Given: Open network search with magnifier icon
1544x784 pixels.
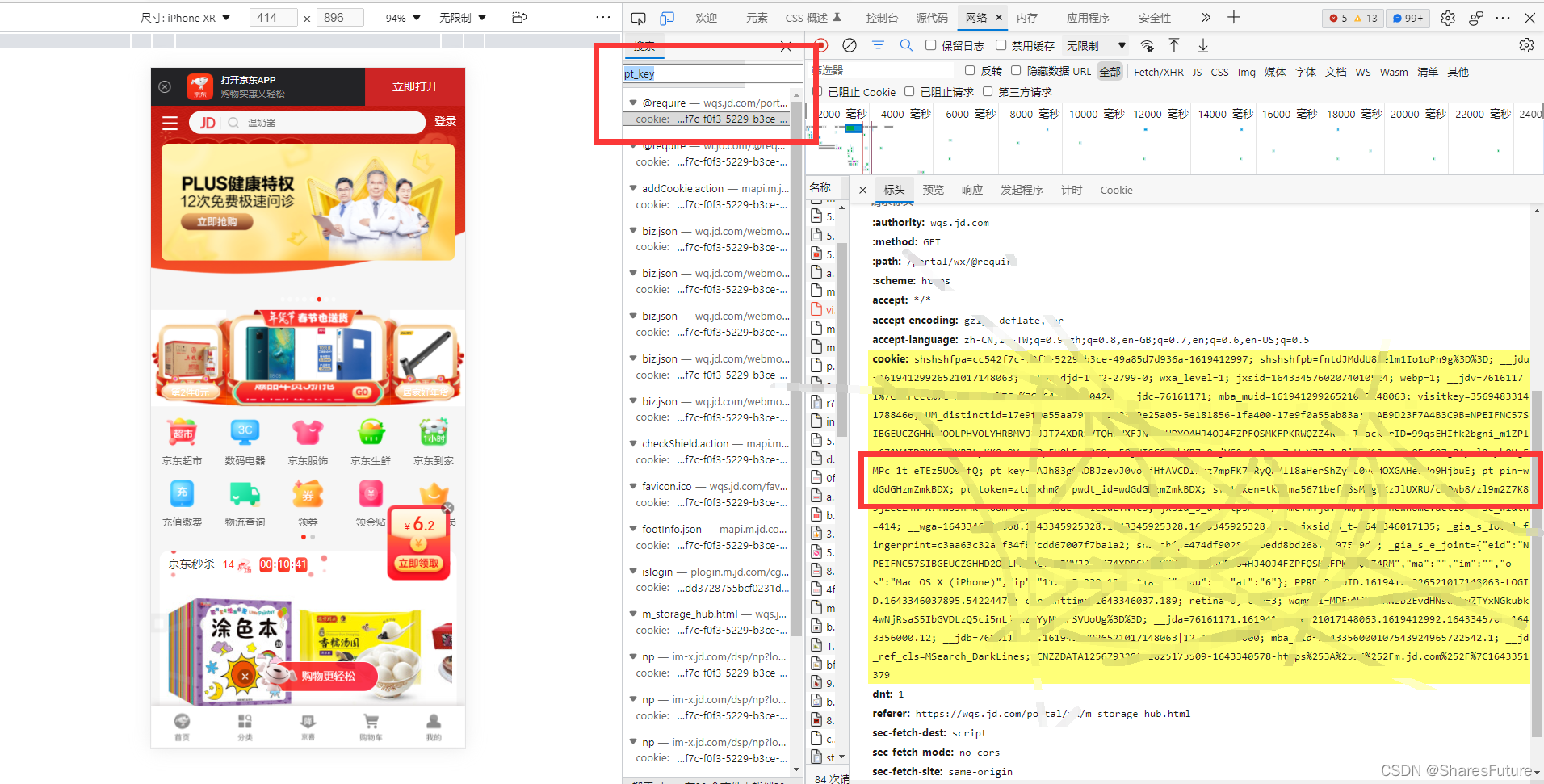Looking at the screenshot, I should pyautogui.click(x=906, y=45).
